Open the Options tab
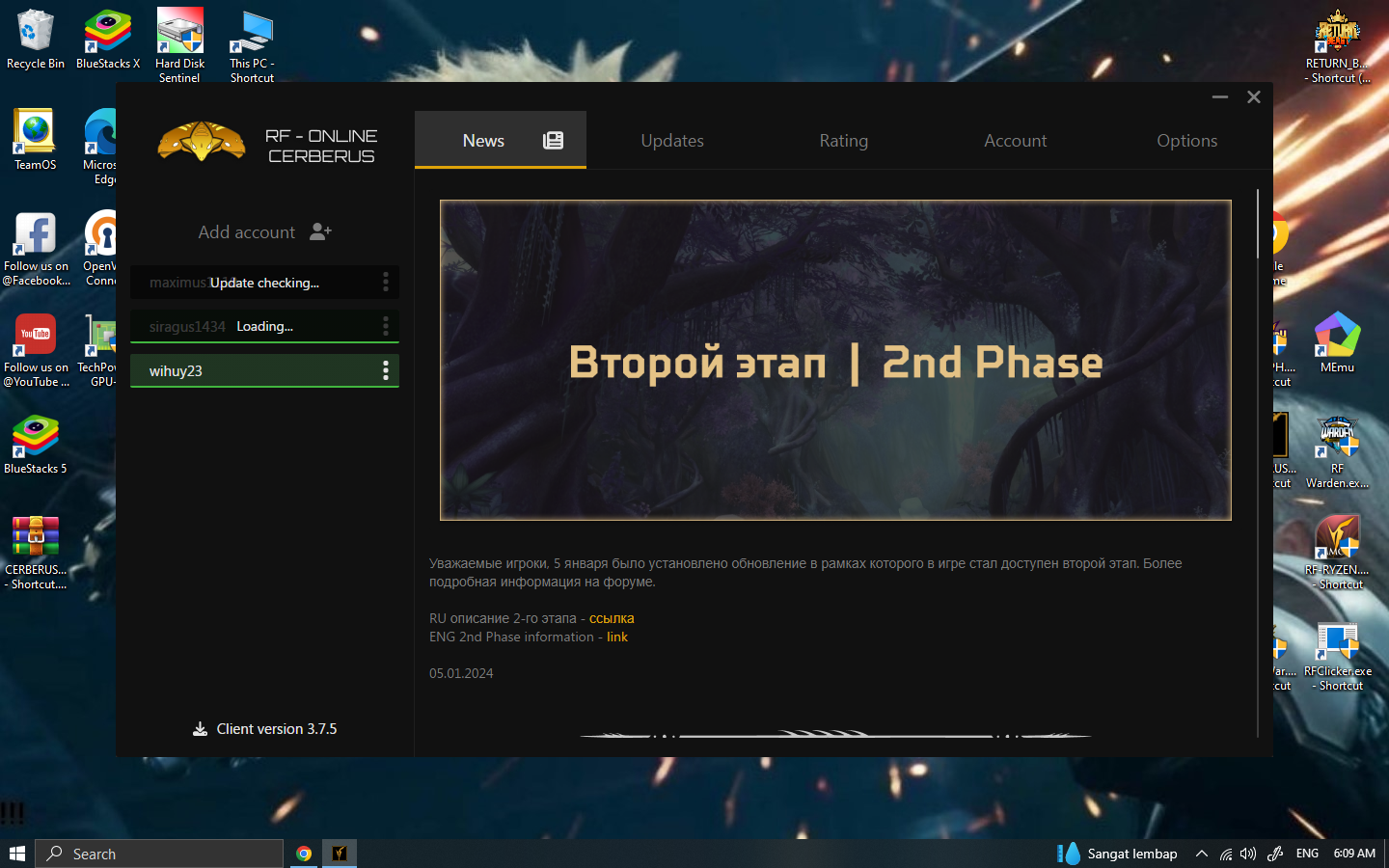Screen dimensions: 1389x868 click(1187, 140)
